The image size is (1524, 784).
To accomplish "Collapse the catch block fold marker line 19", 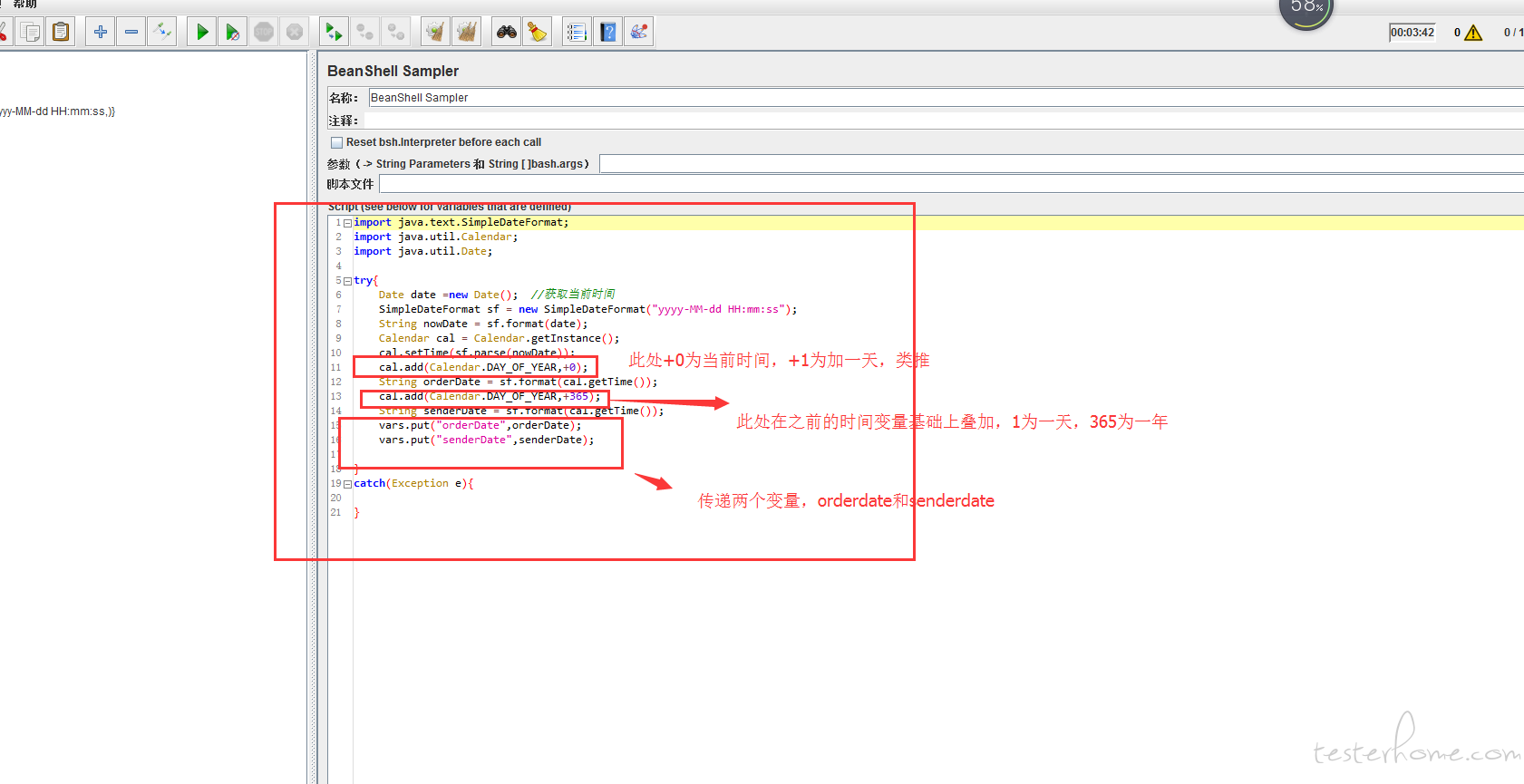I will coord(347,484).
